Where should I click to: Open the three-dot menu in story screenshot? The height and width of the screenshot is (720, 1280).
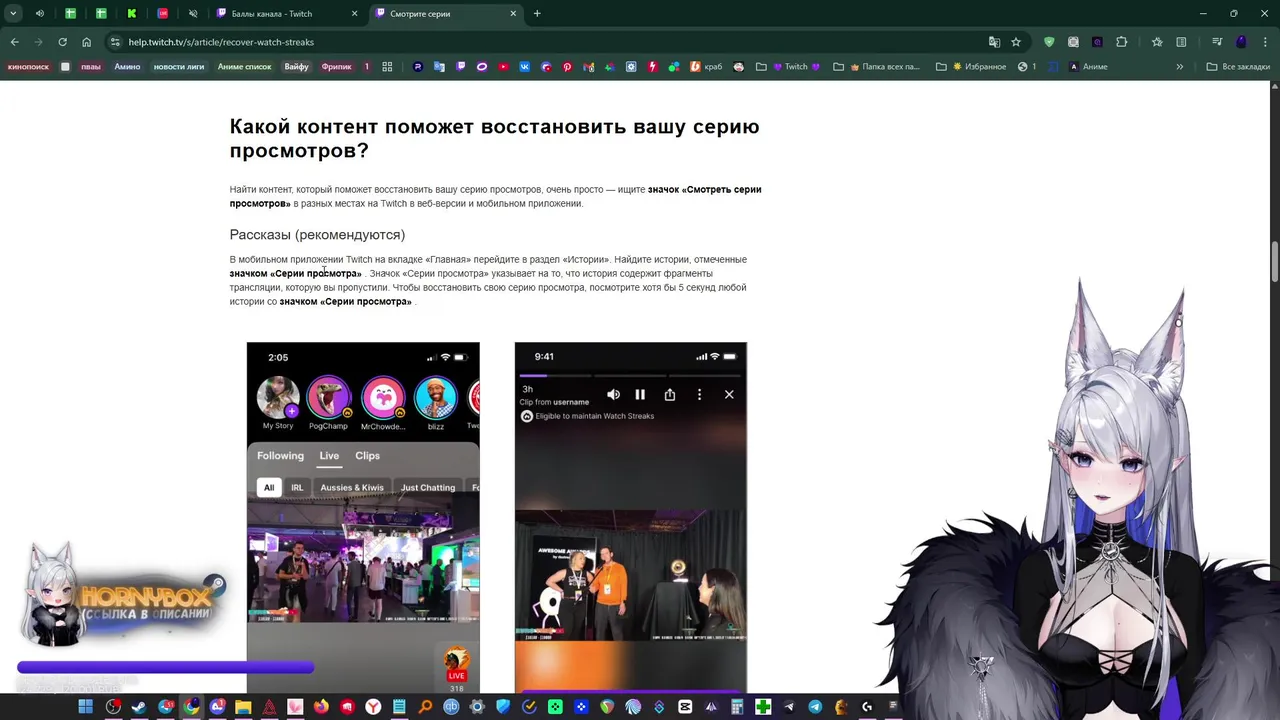coord(699,395)
